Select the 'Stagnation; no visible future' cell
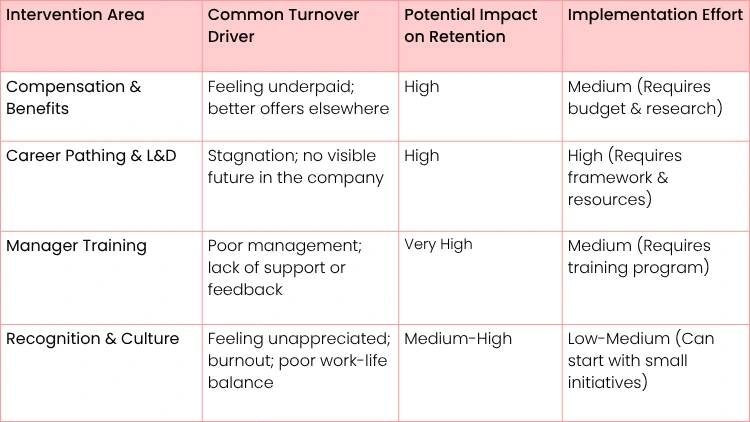Viewport: 750px width, 422px height. click(295, 167)
